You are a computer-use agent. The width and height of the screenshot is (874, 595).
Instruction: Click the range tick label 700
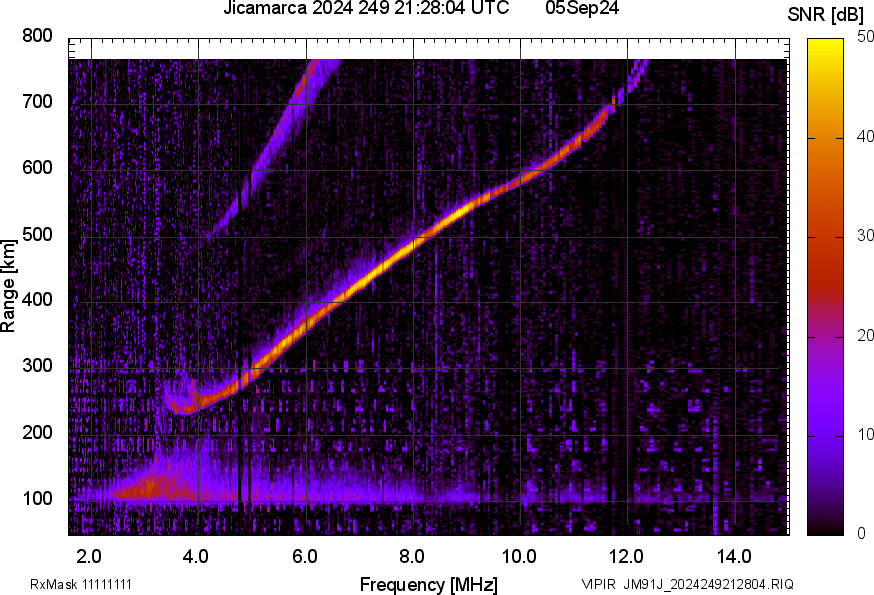coord(37,102)
